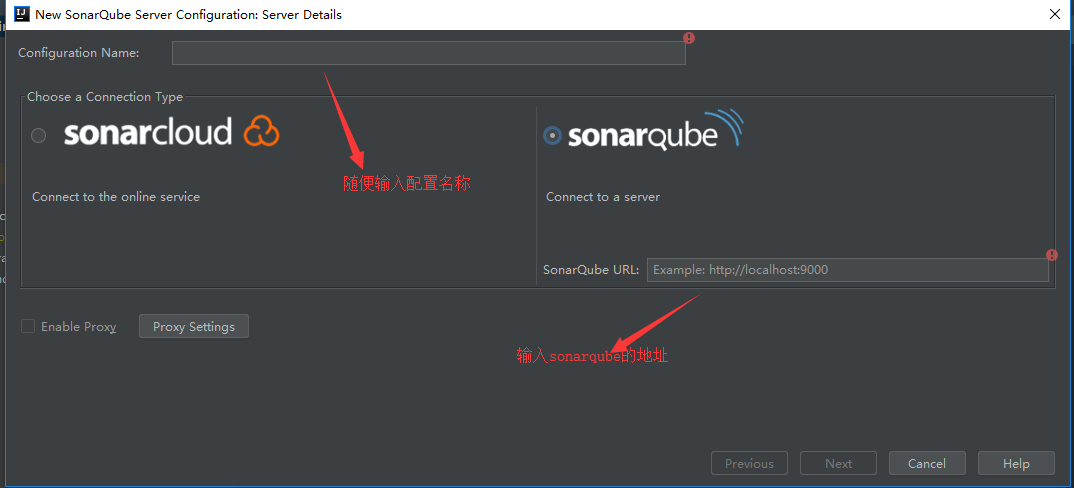Close the dialog with the X button
The width and height of the screenshot is (1074, 488).
pyautogui.click(x=1054, y=14)
